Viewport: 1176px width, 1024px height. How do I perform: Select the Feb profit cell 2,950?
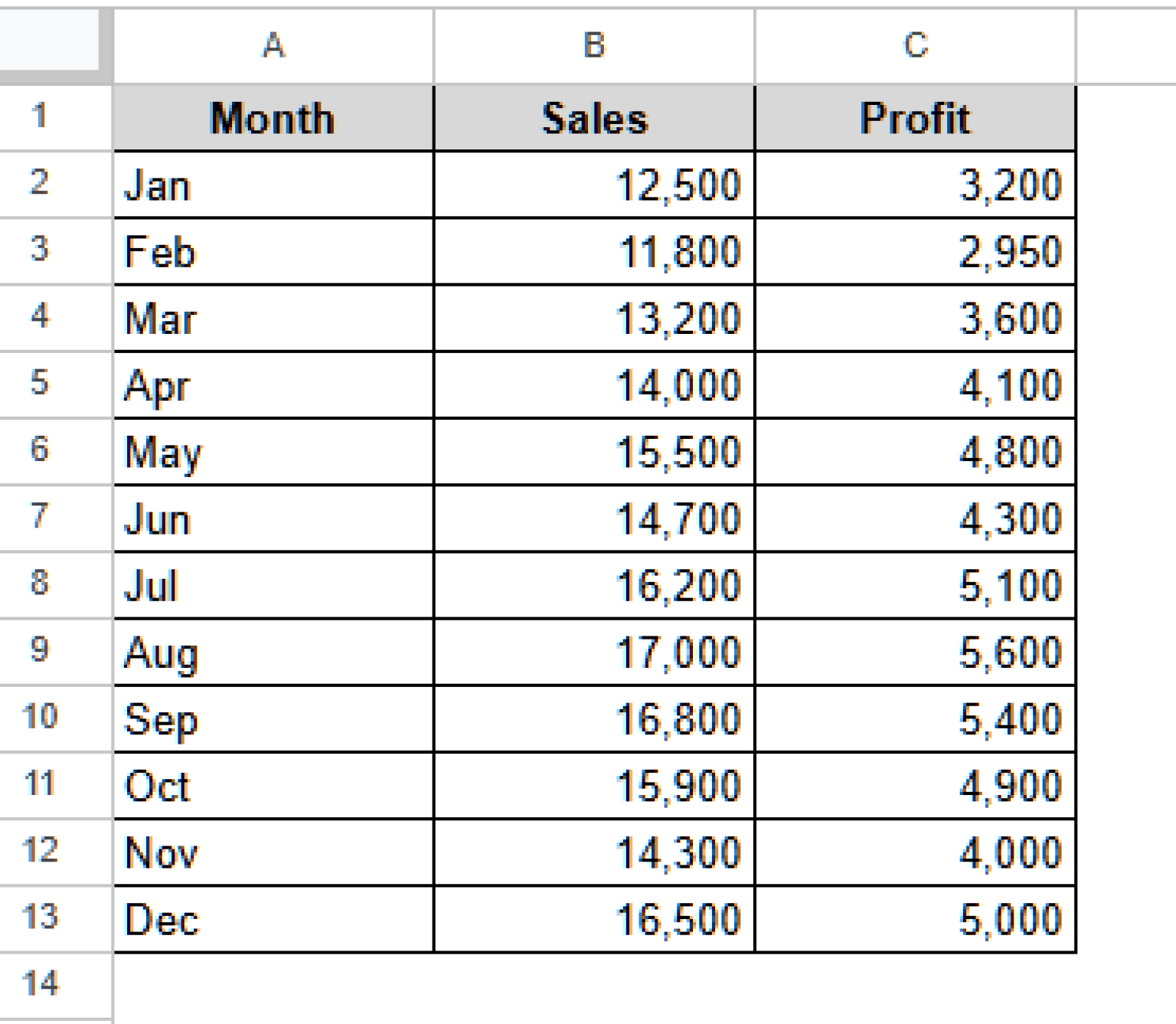[916, 250]
